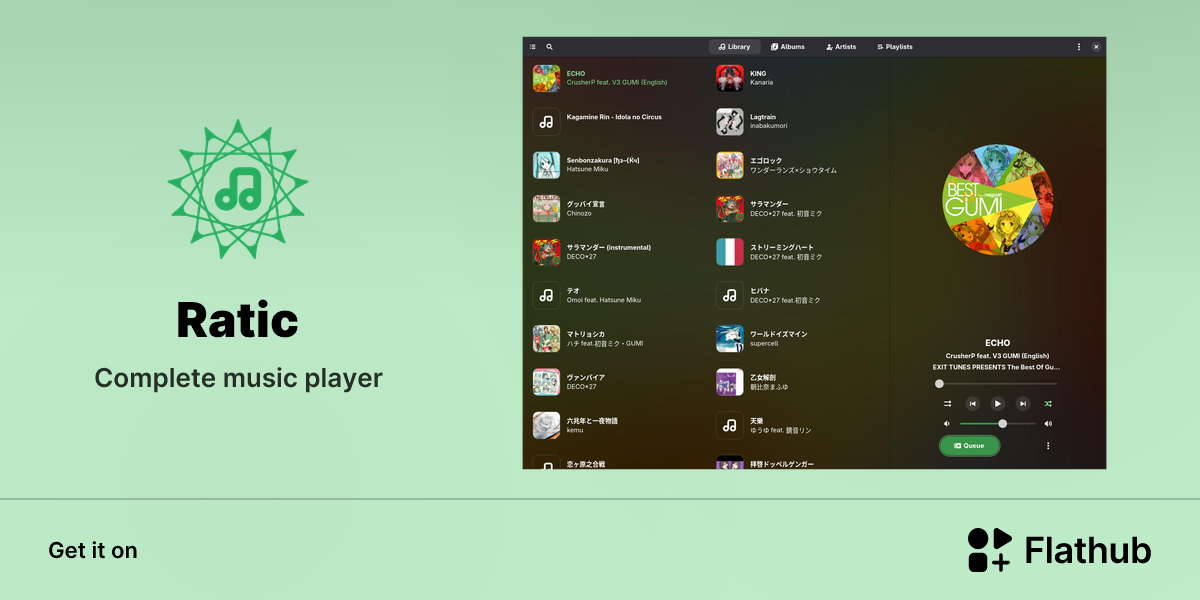Toggle the green shuffle button
Image resolution: width=1200 pixels, height=600 pixels.
click(x=1048, y=404)
